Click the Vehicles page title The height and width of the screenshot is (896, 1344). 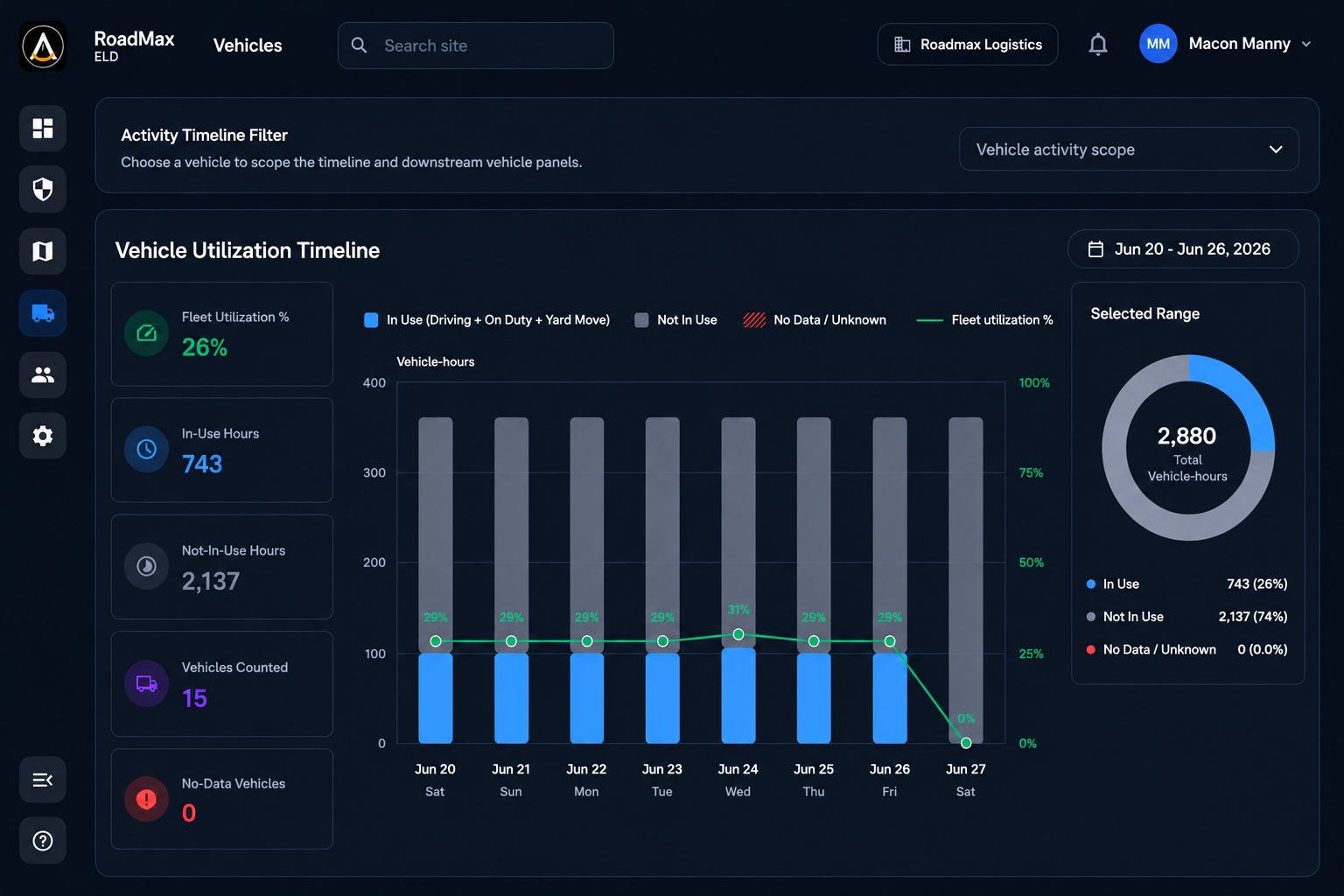pos(248,45)
